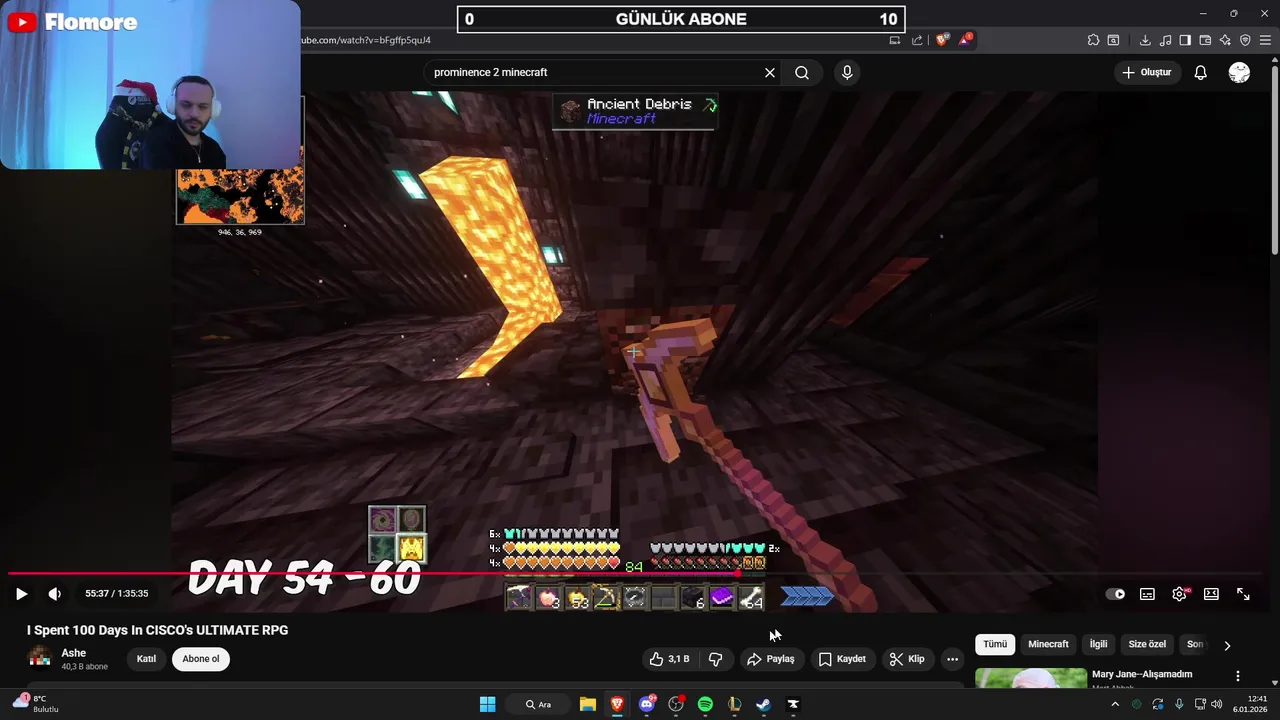Mute the video volume
Screen dimensions: 1280x720
tap(55, 594)
